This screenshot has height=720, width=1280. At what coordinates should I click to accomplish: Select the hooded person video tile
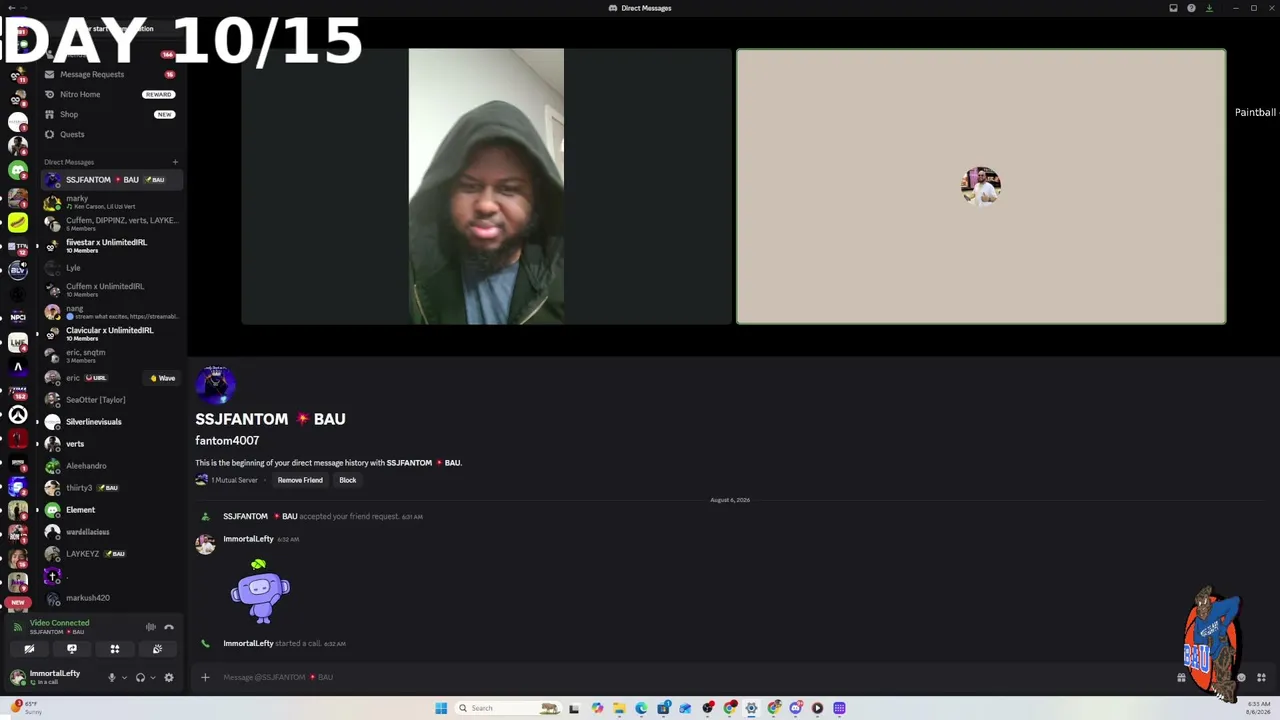pos(486,186)
